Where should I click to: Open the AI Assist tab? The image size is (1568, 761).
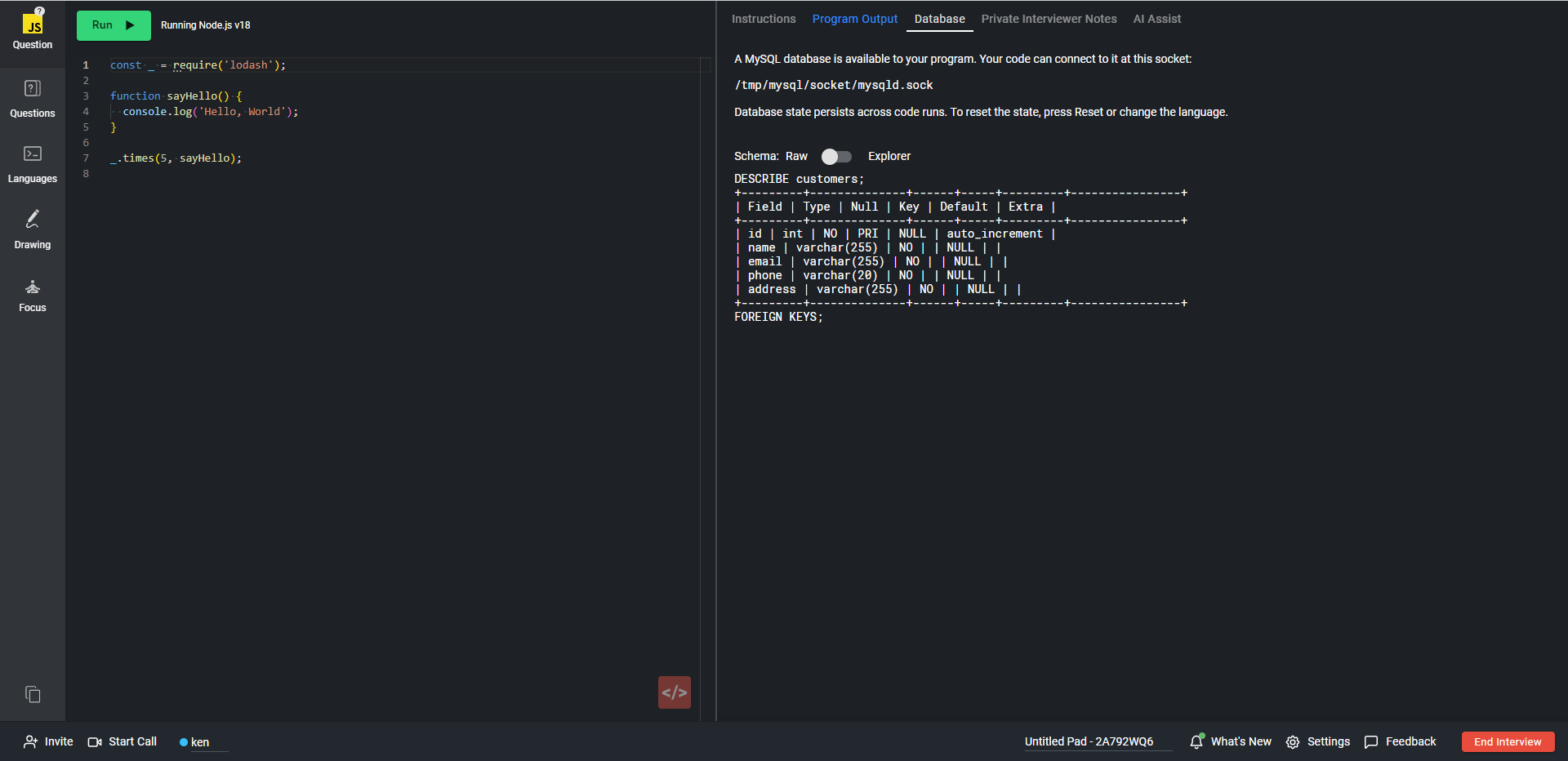[x=1156, y=19]
